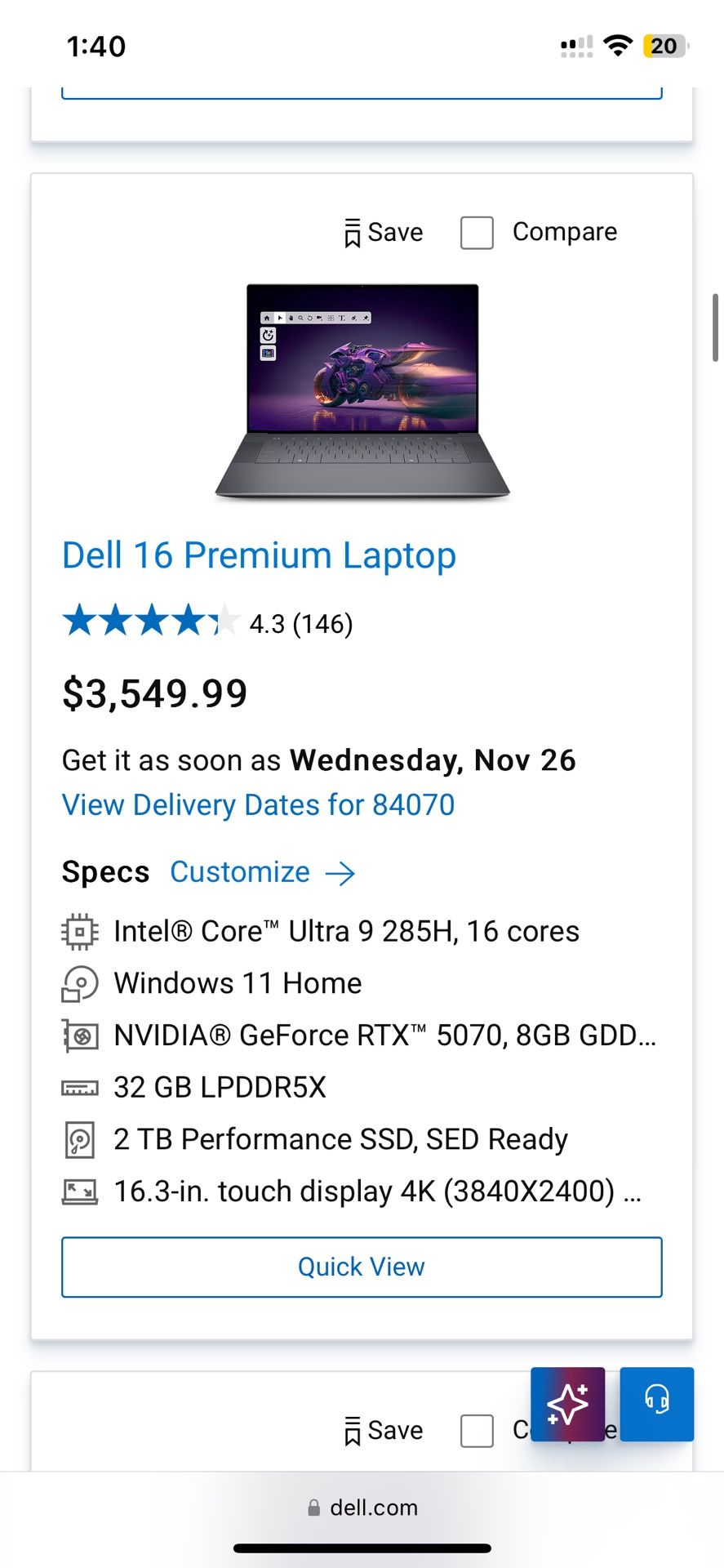724x1568 pixels.
Task: Open the Dell 16 Premium Laptop product page
Action: tap(259, 555)
